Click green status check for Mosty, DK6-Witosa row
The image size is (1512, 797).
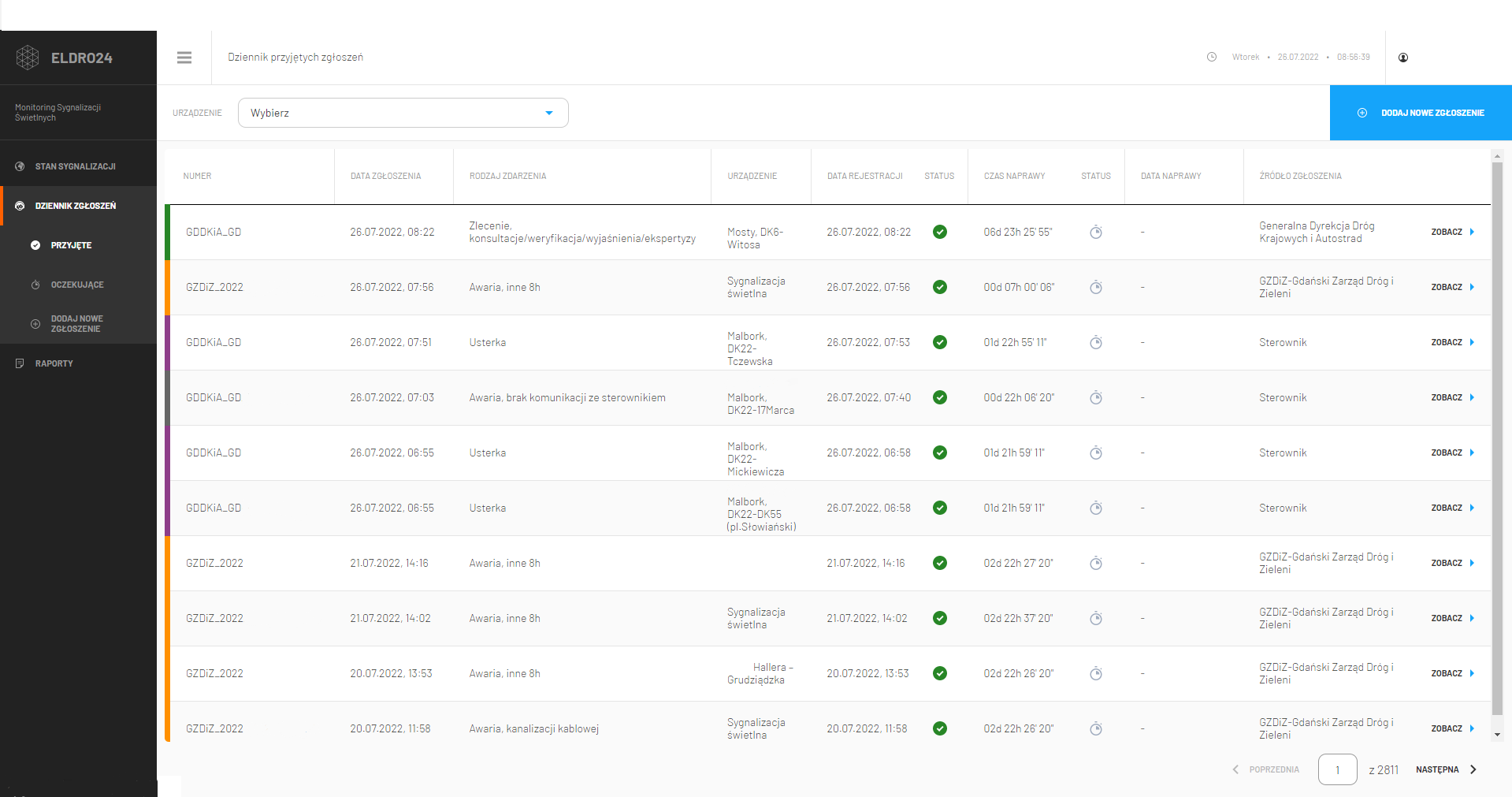pyautogui.click(x=939, y=232)
